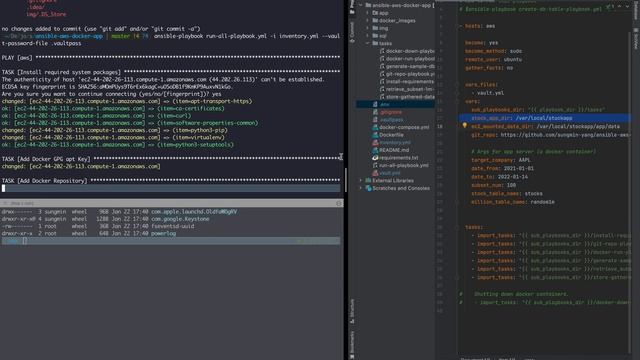Click 'date_from: 2021-01-01' line in editor

tap(502, 168)
